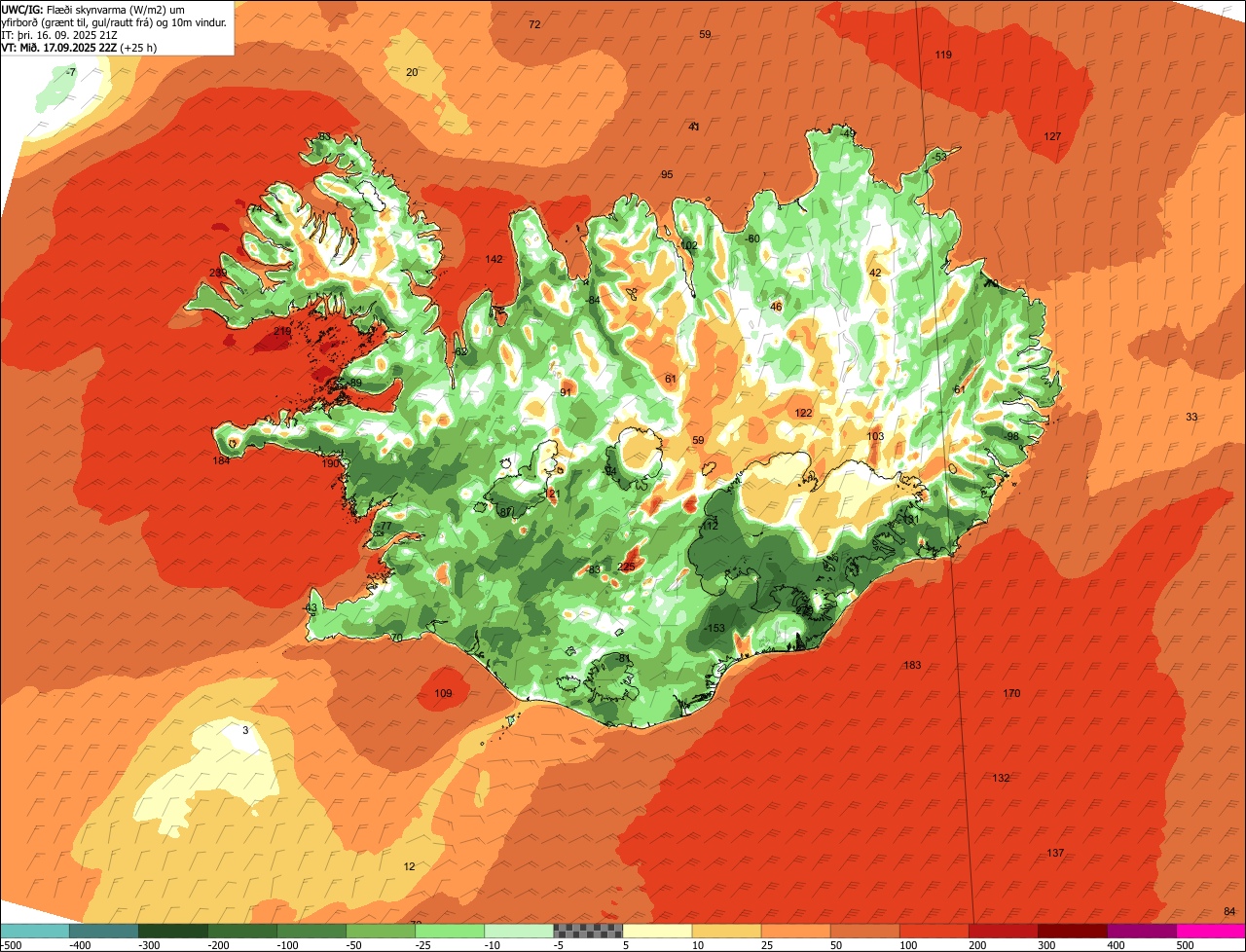Select the yellow legend swatch labeled 10
1246x952 pixels.
point(726,932)
